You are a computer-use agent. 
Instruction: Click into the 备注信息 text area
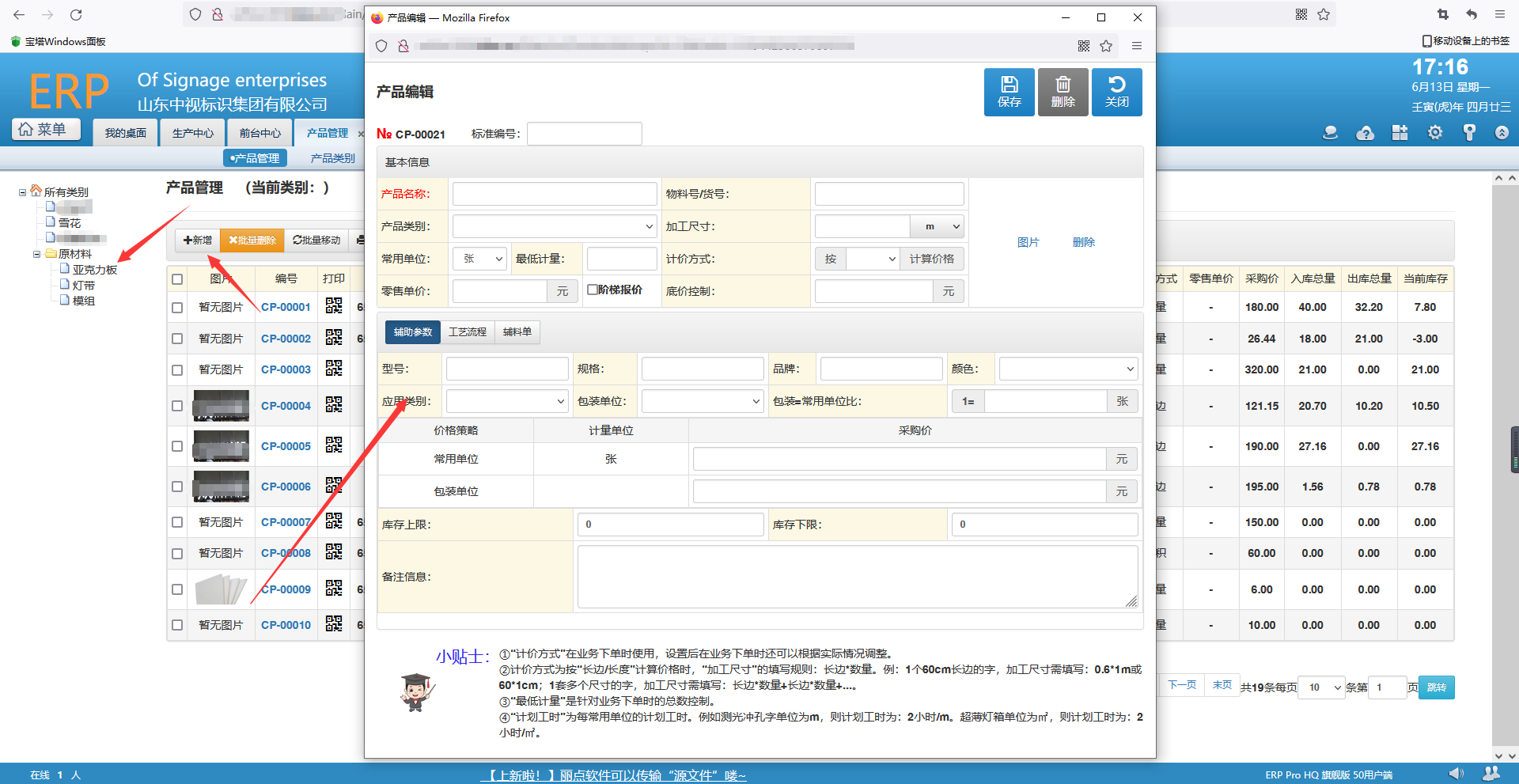858,577
